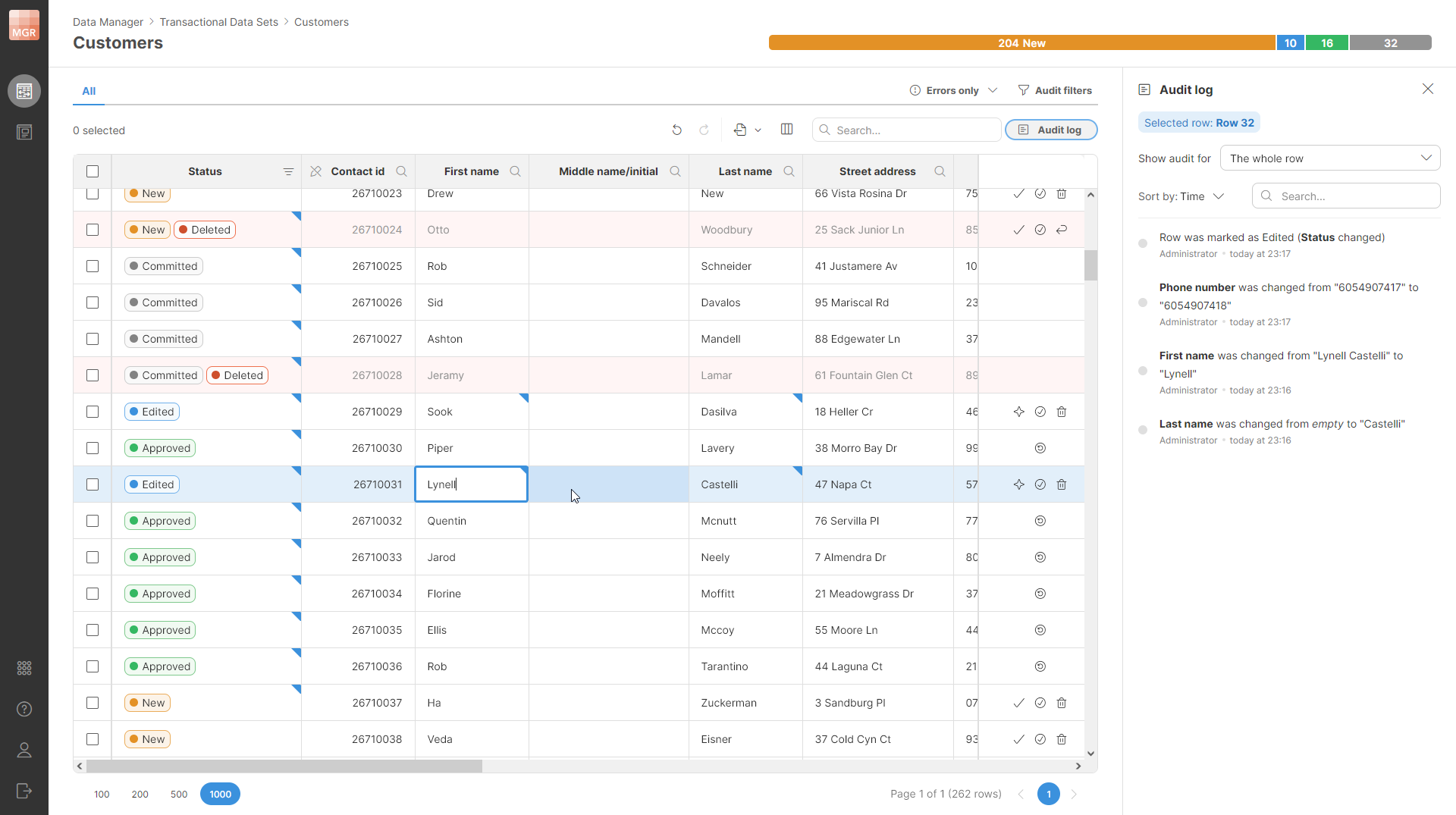Open 'The whole row' audit dropdown

pyautogui.click(x=1330, y=158)
